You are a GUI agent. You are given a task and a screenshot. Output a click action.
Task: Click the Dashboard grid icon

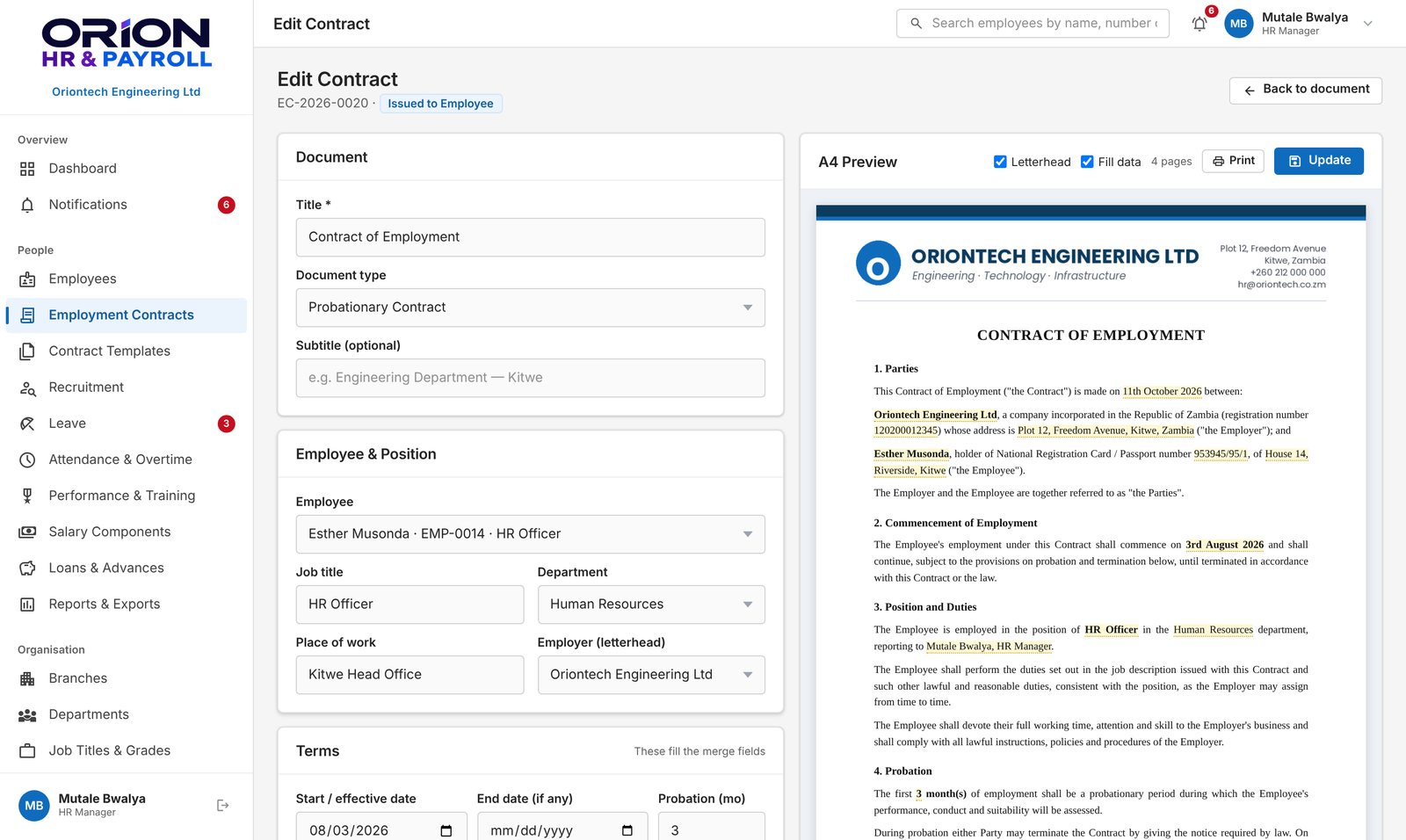(x=27, y=169)
